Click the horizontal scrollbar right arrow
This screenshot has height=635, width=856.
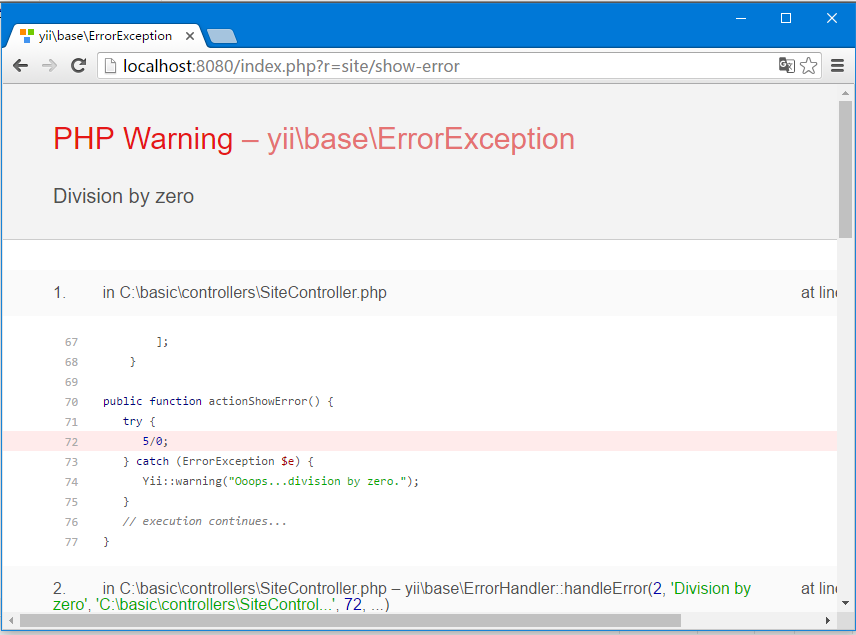click(828, 620)
